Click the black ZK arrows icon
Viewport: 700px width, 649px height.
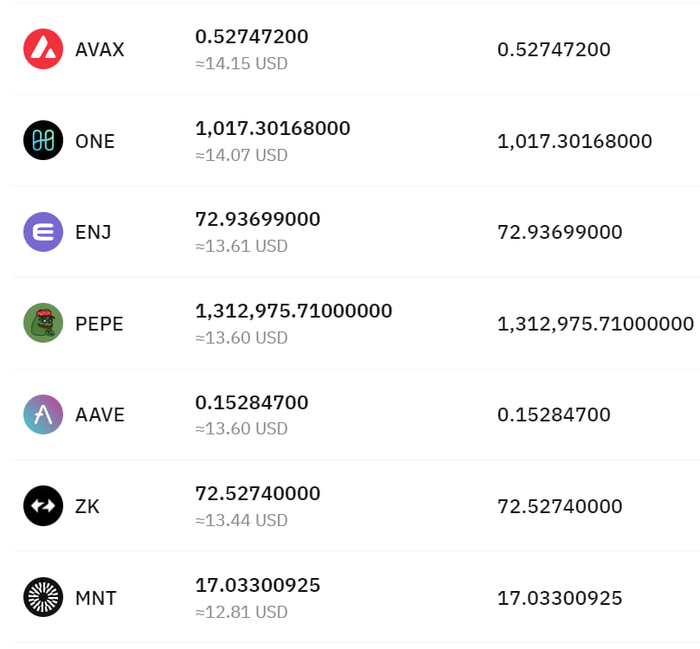[x=43, y=506]
